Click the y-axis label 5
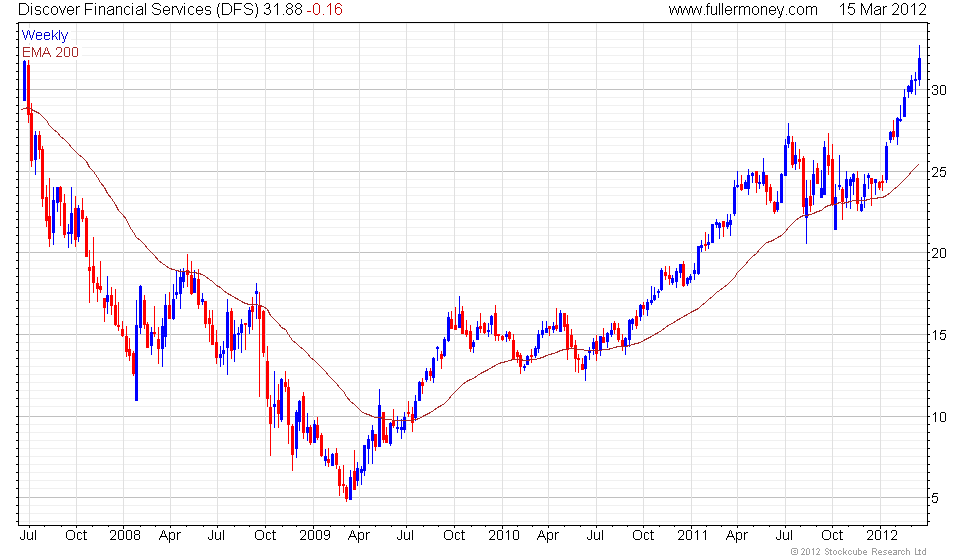980x560 pixels. (x=935, y=498)
